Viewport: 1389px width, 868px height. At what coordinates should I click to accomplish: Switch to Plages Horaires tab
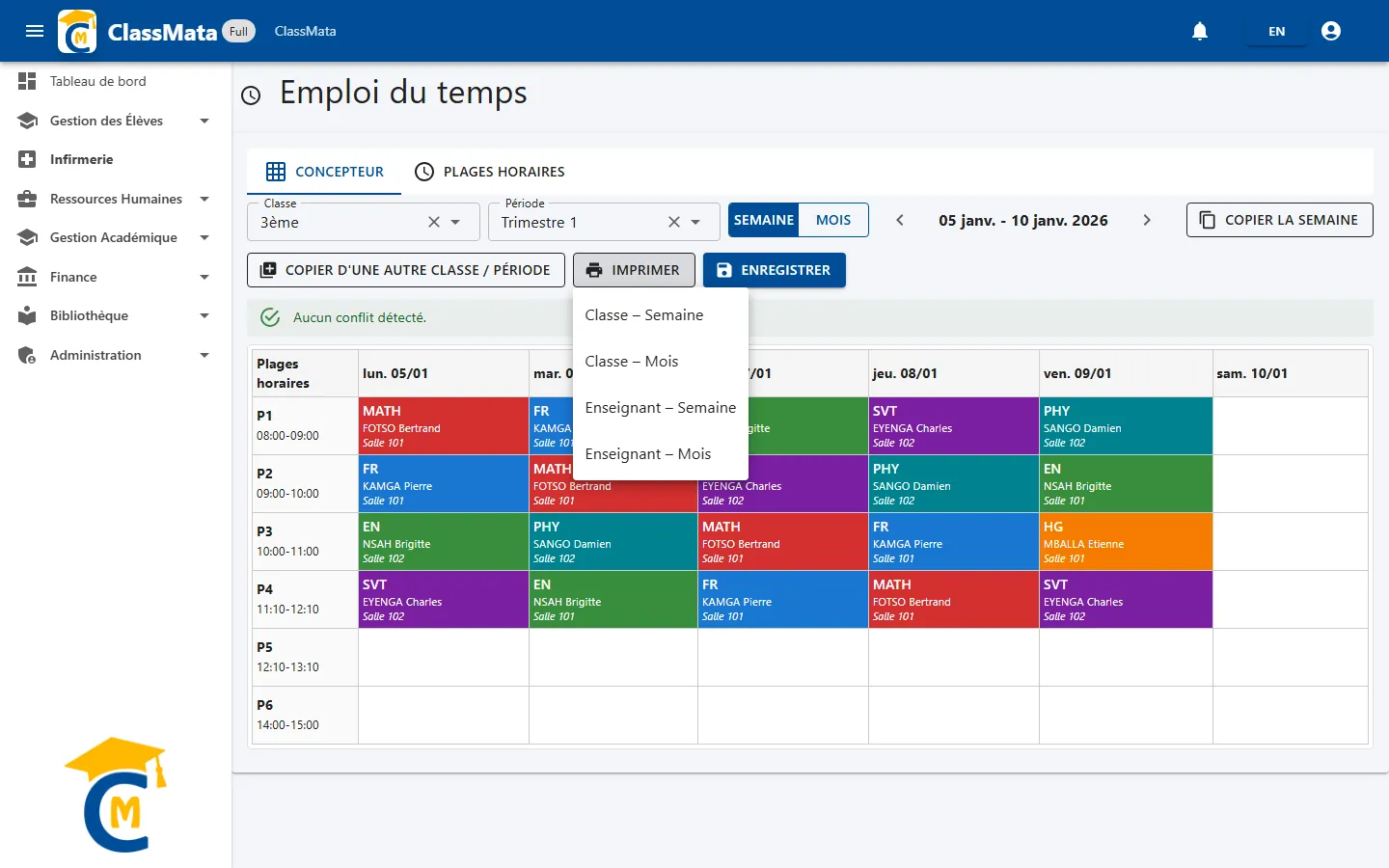tap(490, 172)
